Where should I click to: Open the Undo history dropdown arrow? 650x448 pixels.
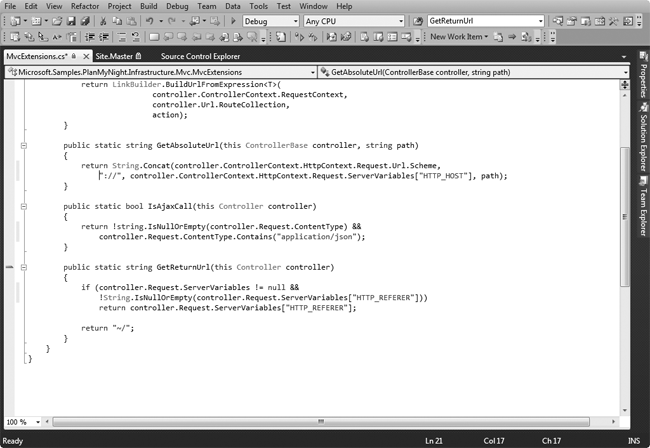tap(161, 21)
